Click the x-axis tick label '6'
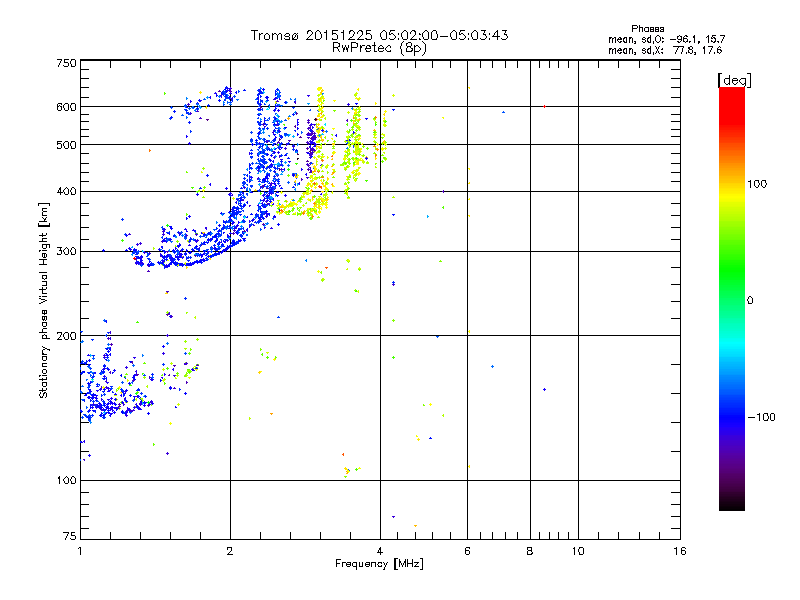This screenshot has height=600, width=800. pos(467,551)
